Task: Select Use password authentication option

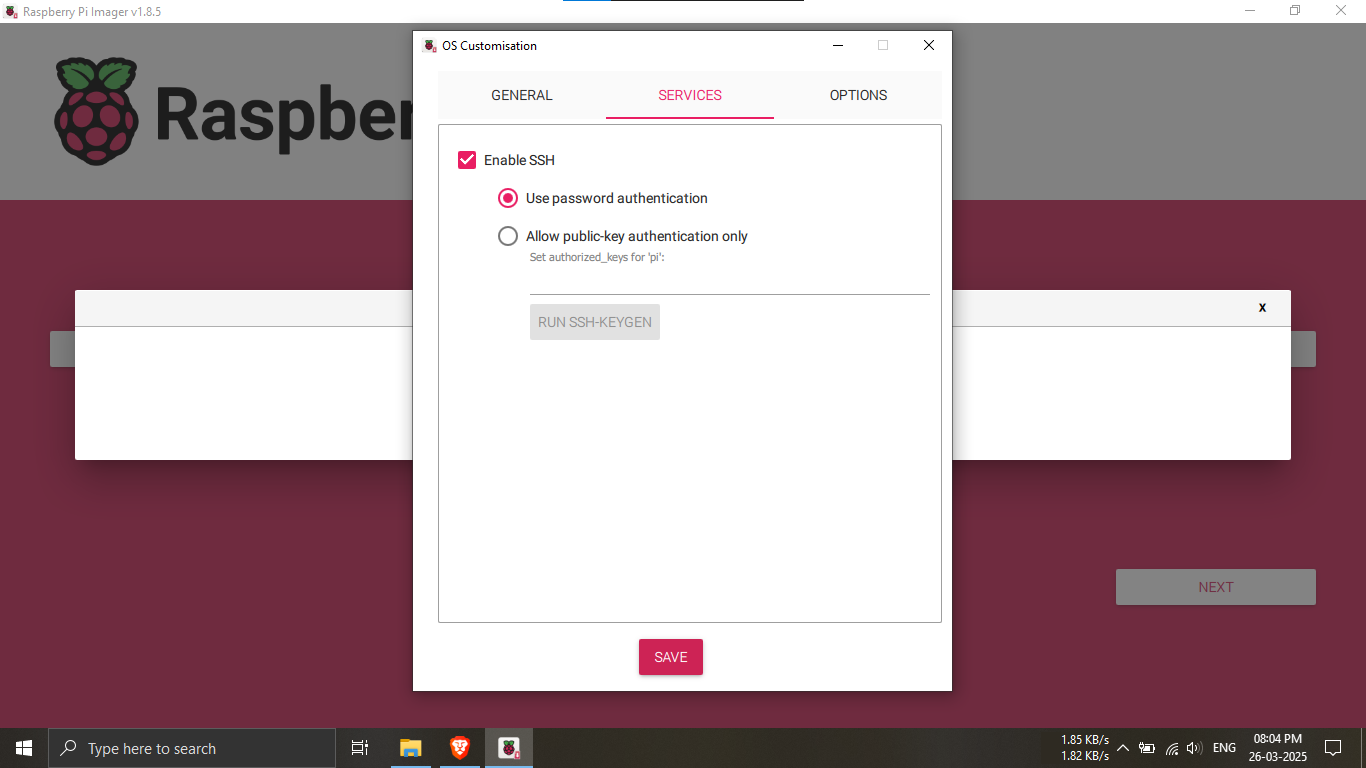Action: point(508,198)
